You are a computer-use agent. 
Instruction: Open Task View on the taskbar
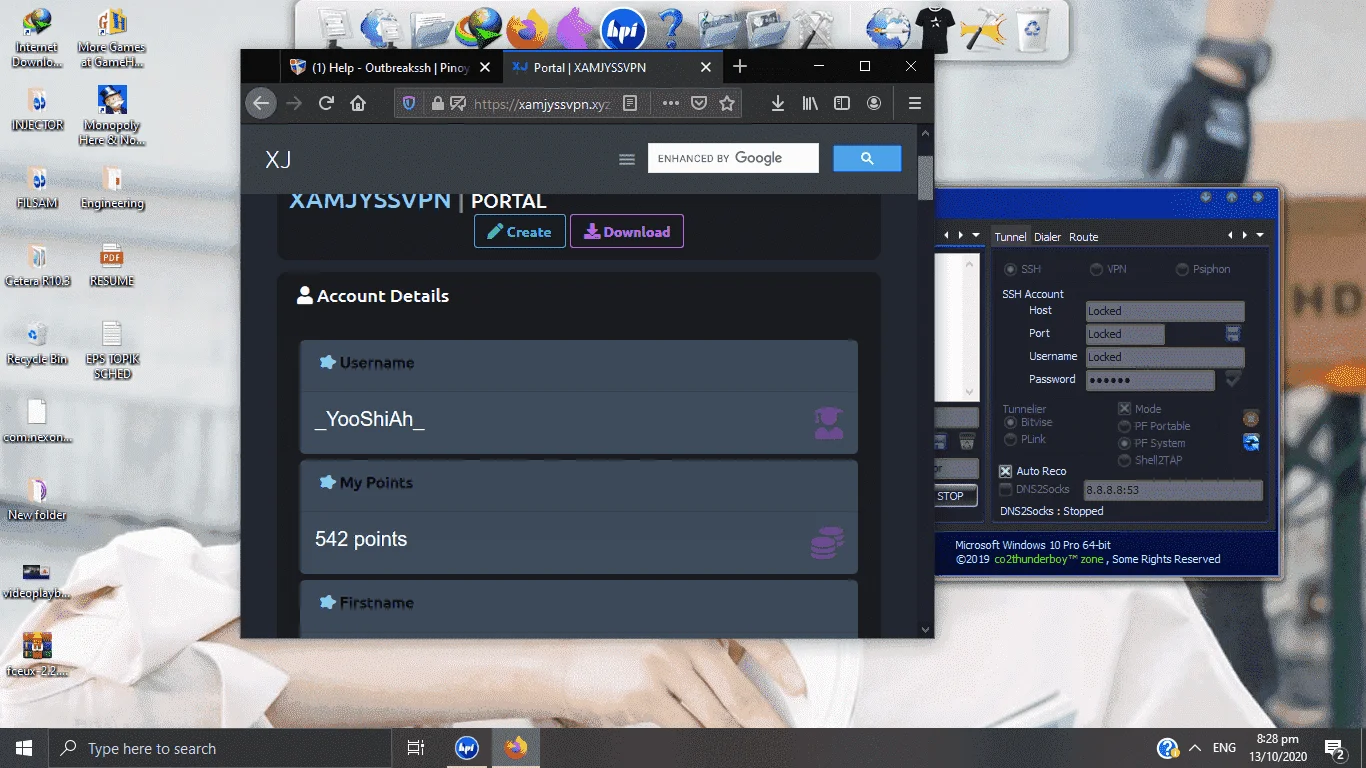(416, 748)
